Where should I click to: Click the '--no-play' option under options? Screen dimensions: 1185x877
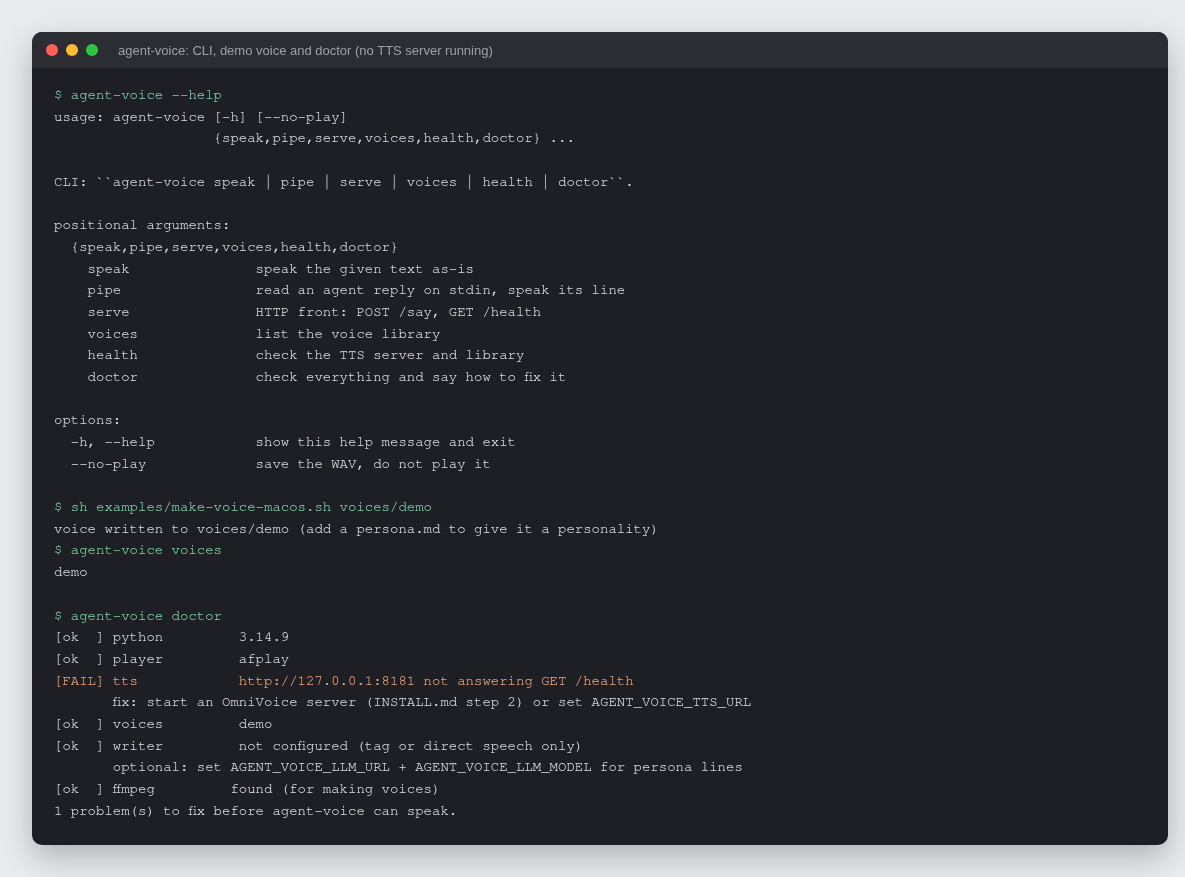click(108, 464)
